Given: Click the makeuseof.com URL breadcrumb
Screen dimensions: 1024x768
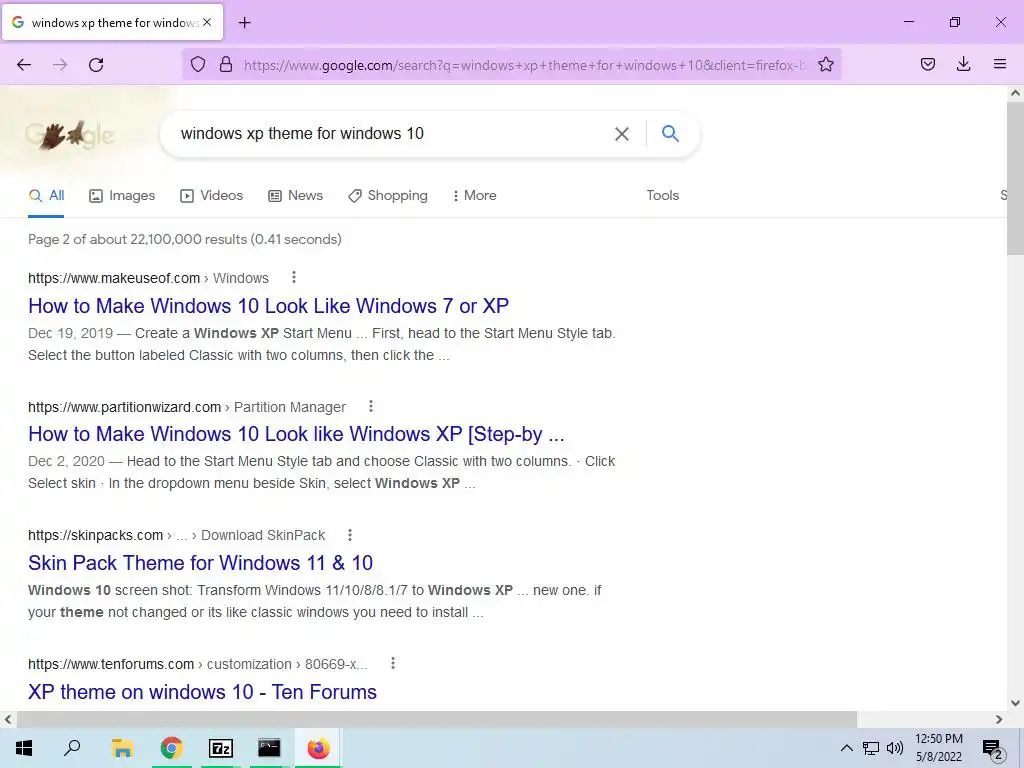Looking at the screenshot, I should (148, 278).
